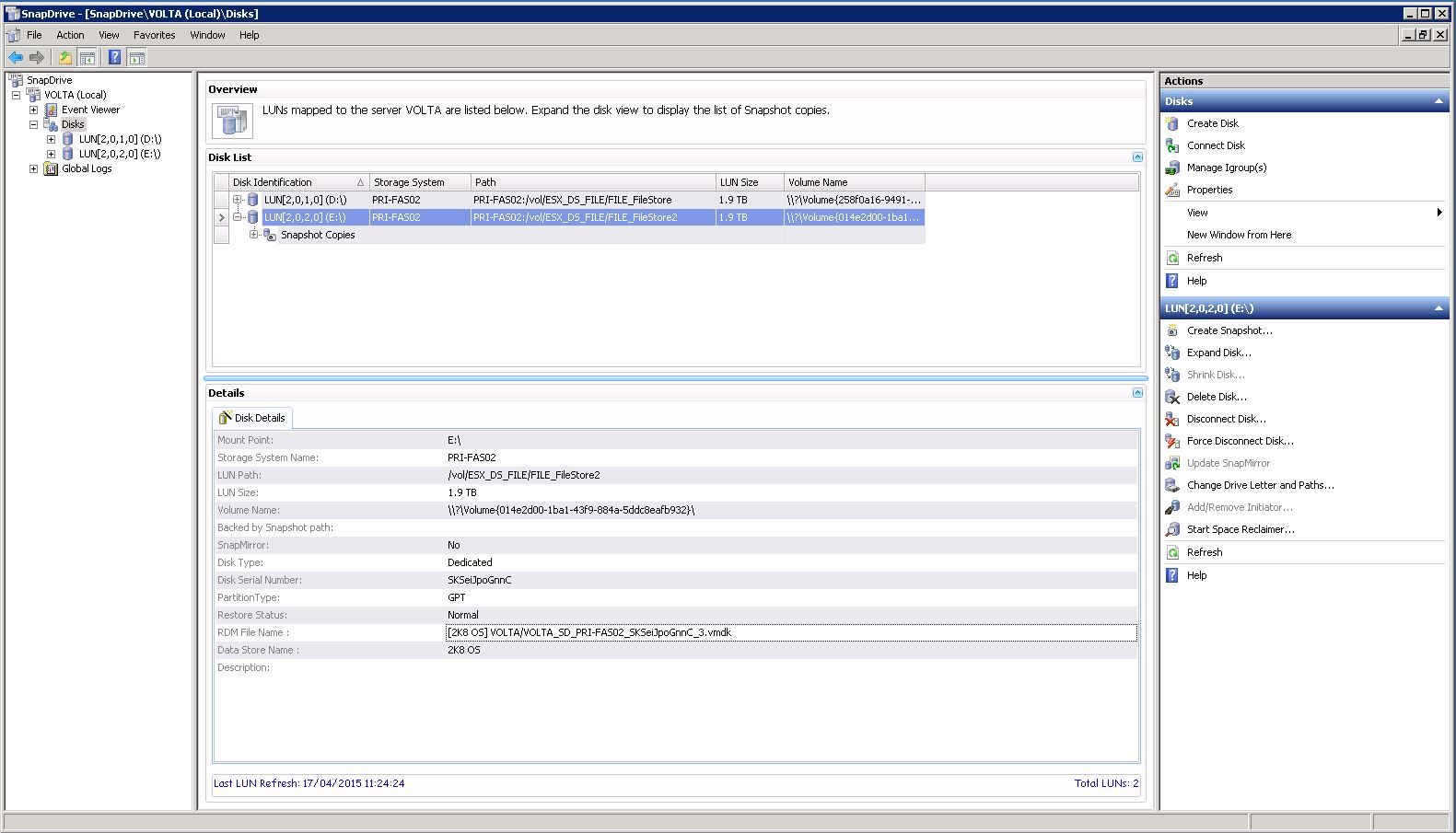Click the Start Space Reclaimer icon
The width and height of the screenshot is (1456, 833).
(1171, 529)
